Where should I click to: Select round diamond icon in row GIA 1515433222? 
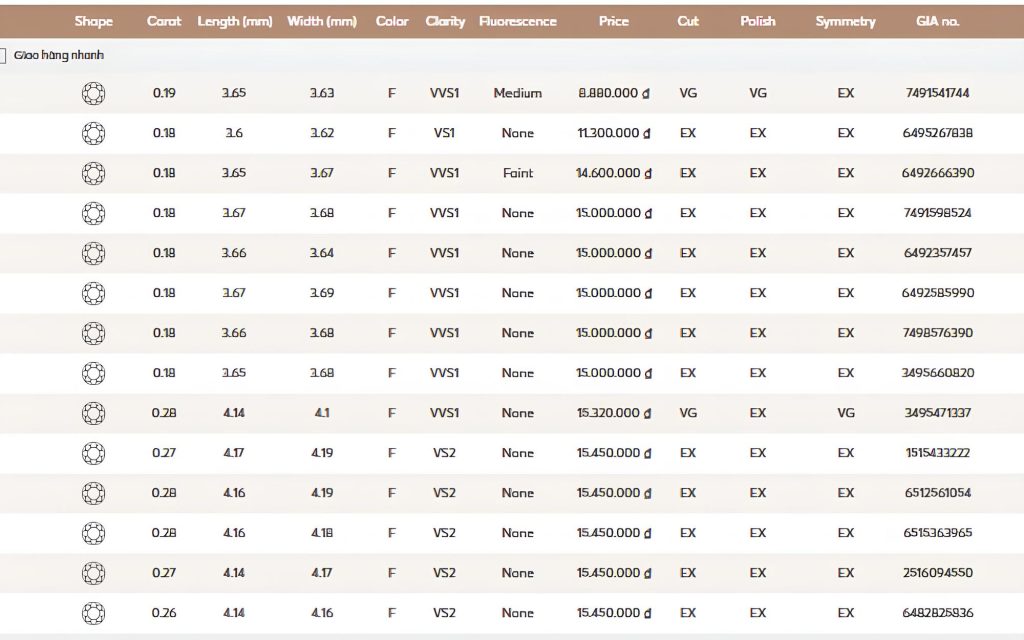93,453
